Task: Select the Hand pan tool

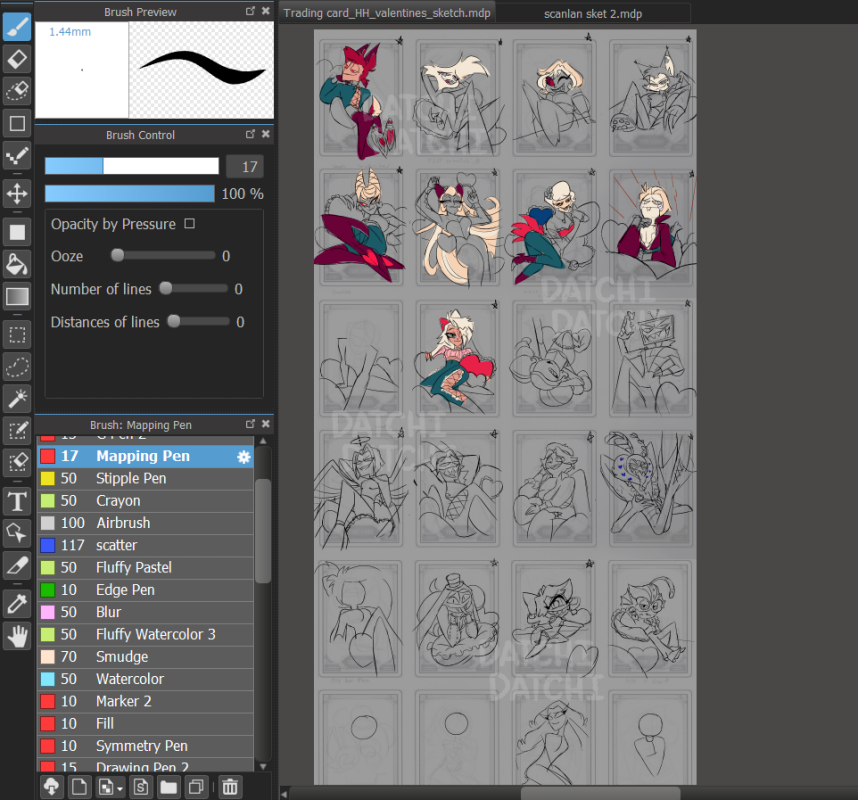Action: click(17, 636)
